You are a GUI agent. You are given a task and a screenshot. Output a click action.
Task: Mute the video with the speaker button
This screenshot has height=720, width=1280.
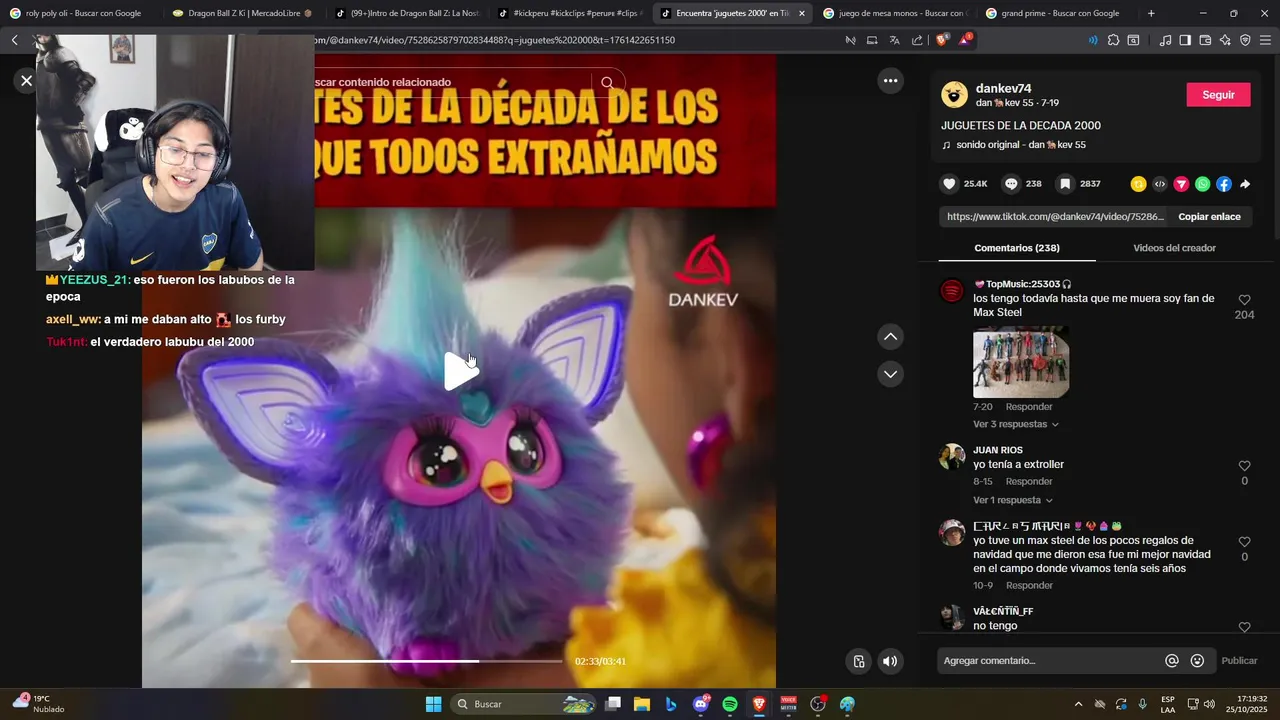(x=890, y=661)
